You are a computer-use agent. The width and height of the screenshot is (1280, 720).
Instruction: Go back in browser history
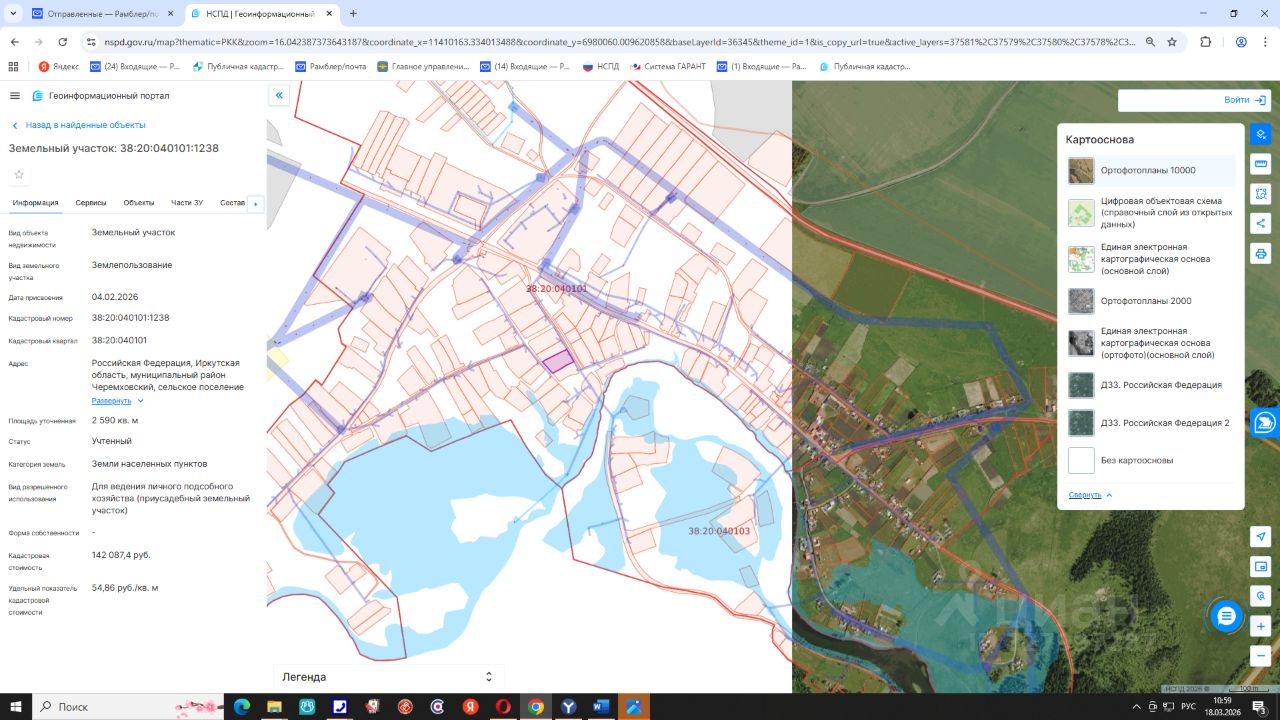point(15,42)
